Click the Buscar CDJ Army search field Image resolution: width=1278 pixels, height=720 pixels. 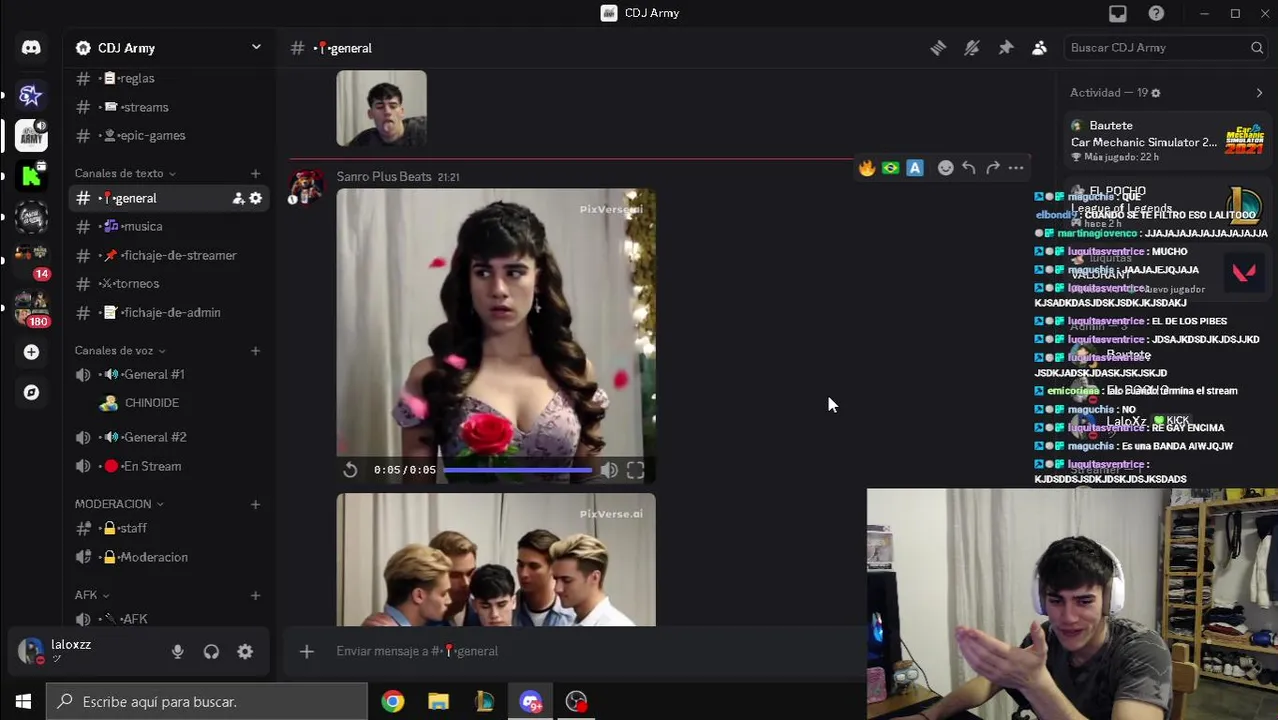[1164, 48]
